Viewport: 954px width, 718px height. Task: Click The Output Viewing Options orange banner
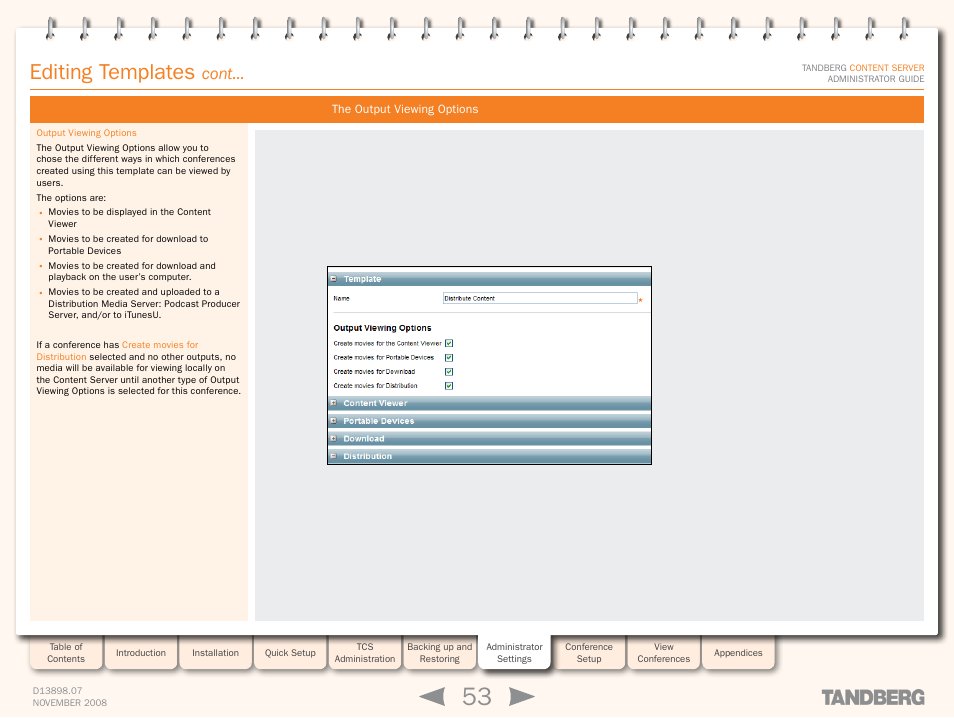click(x=477, y=109)
